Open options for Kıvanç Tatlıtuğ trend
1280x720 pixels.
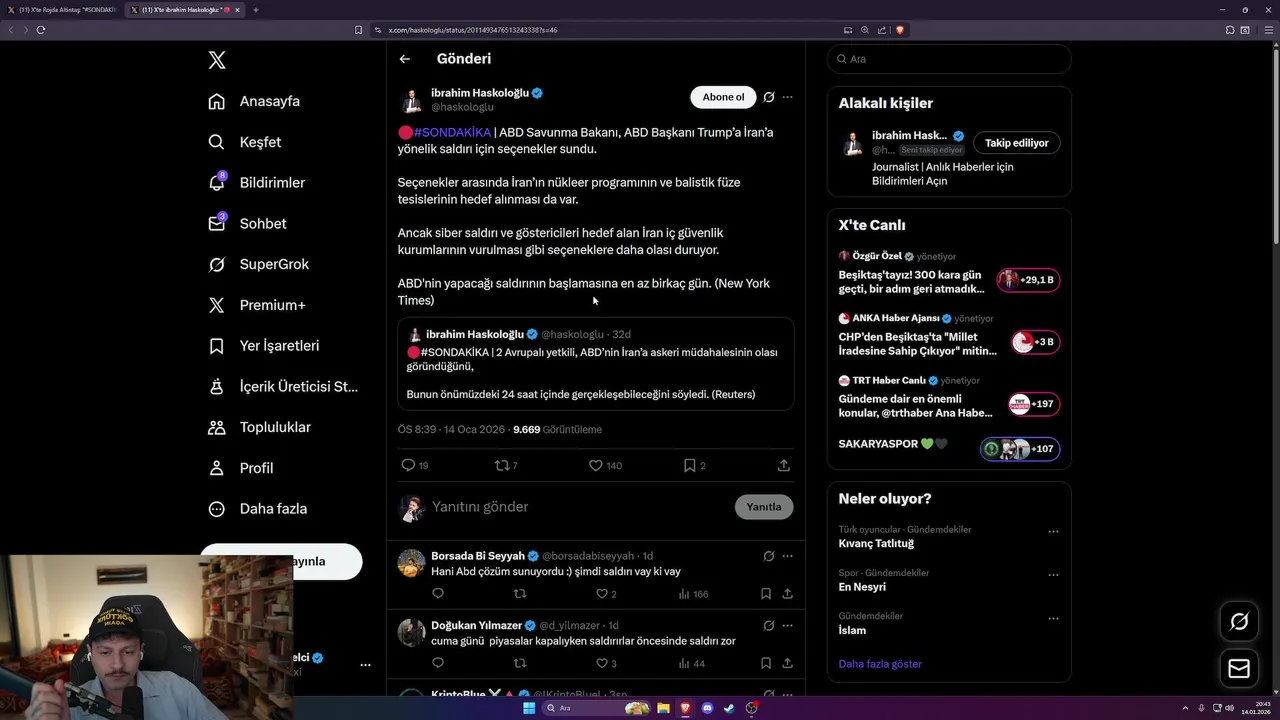click(1053, 532)
